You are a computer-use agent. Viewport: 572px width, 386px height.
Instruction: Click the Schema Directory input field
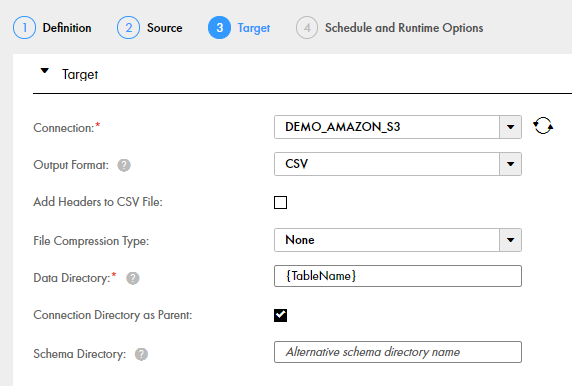point(398,352)
